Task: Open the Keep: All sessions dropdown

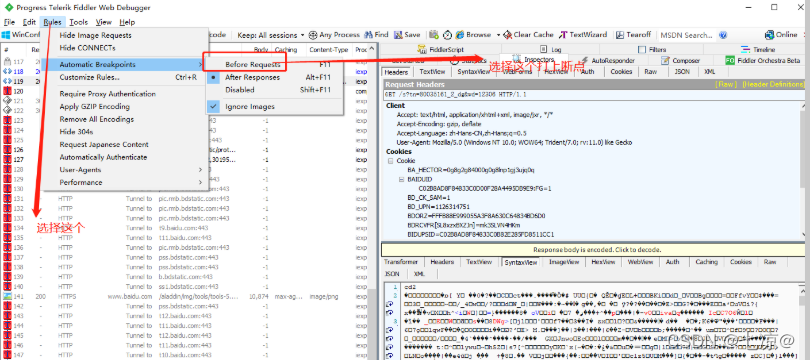Action: (x=271, y=35)
